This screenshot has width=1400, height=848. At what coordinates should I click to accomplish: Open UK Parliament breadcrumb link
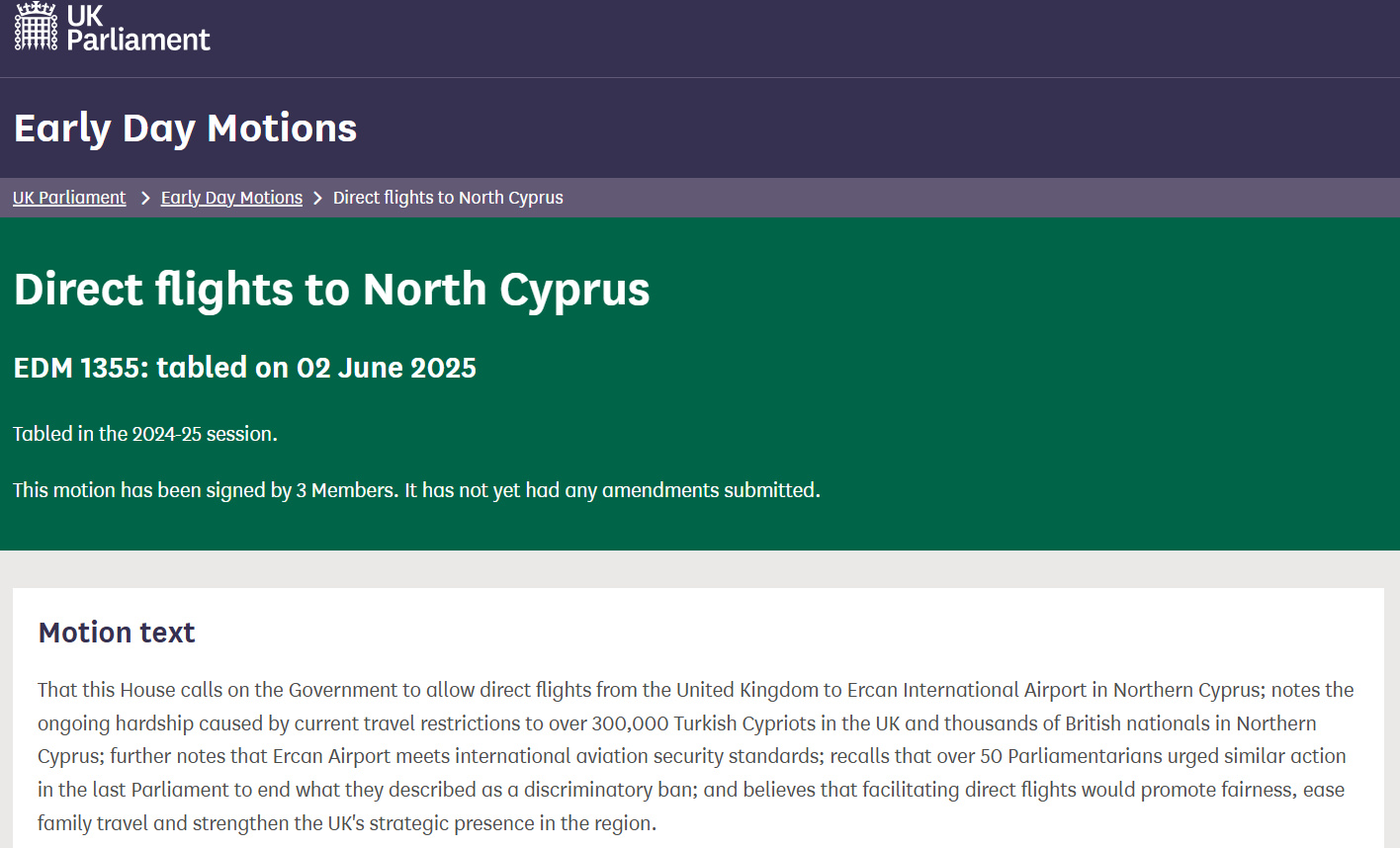pos(69,198)
